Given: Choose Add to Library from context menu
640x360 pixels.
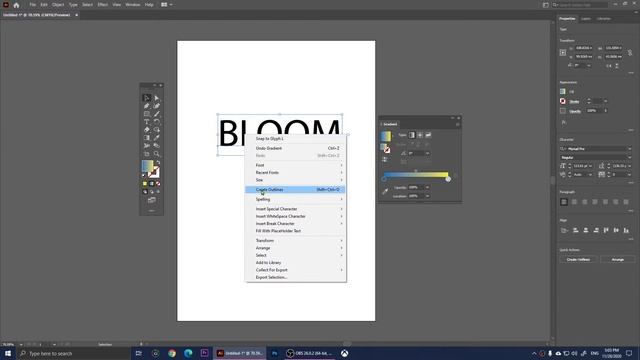Looking at the screenshot, I should 296,262.
